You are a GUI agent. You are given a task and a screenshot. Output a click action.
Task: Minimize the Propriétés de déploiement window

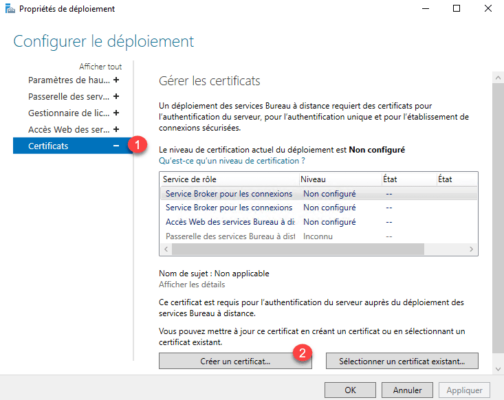[426, 8]
